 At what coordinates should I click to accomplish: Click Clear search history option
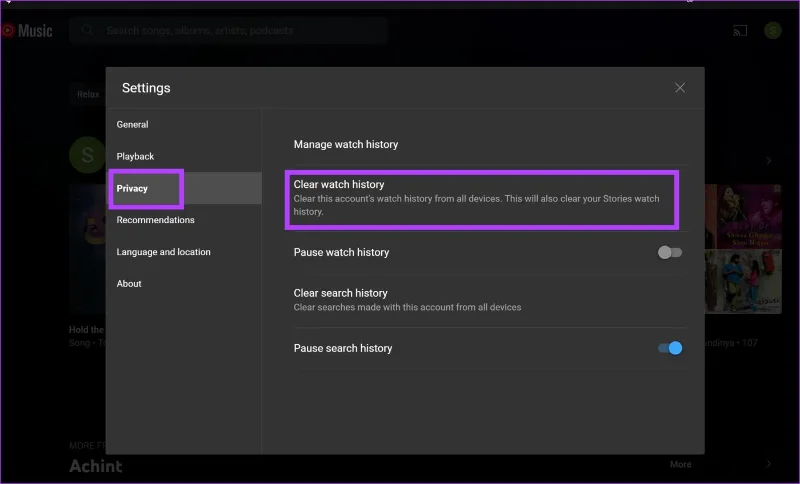tap(407, 300)
